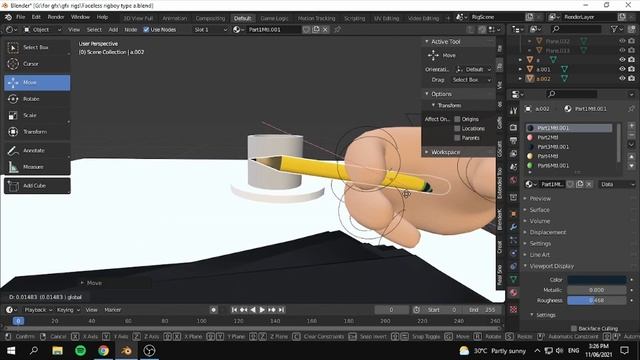The height and width of the screenshot is (360, 640).
Task: Play the animation forward
Action: [x=262, y=310]
